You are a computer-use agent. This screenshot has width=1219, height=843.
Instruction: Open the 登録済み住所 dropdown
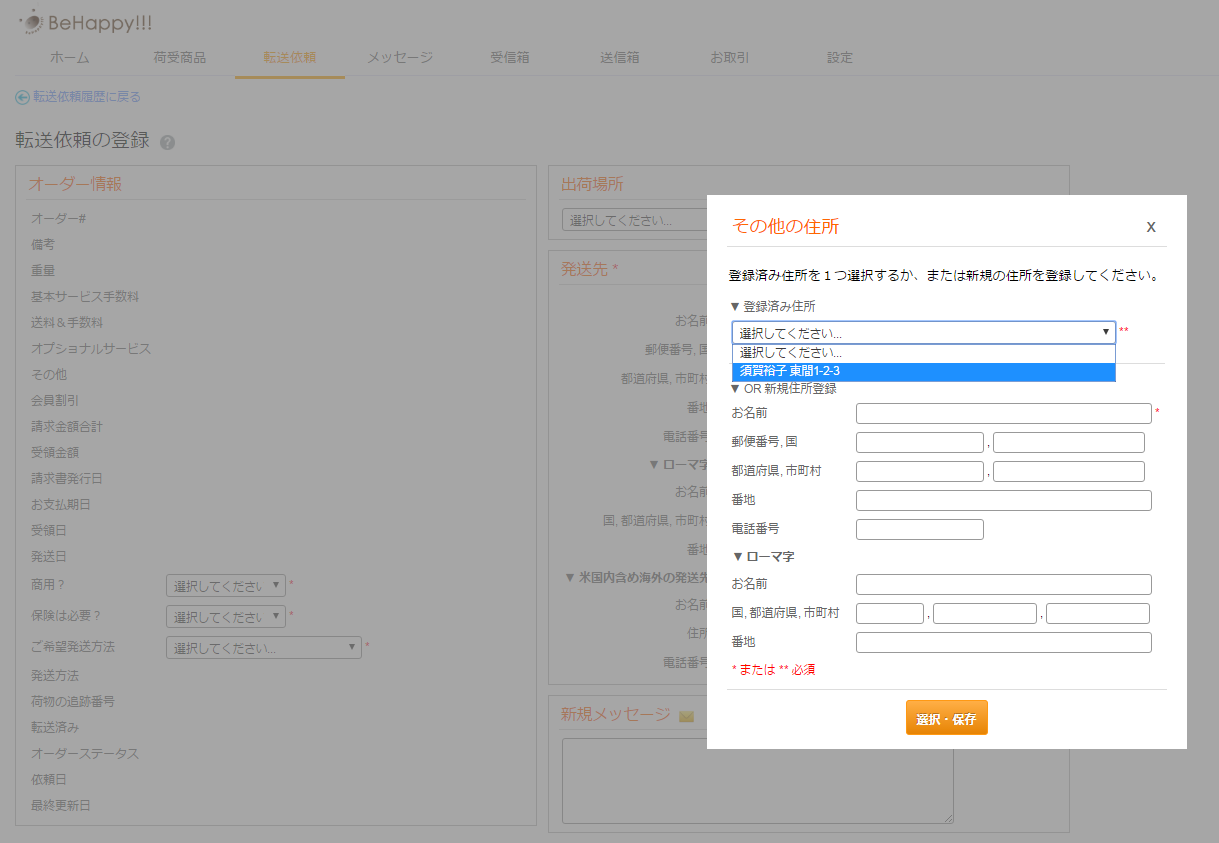click(x=923, y=332)
